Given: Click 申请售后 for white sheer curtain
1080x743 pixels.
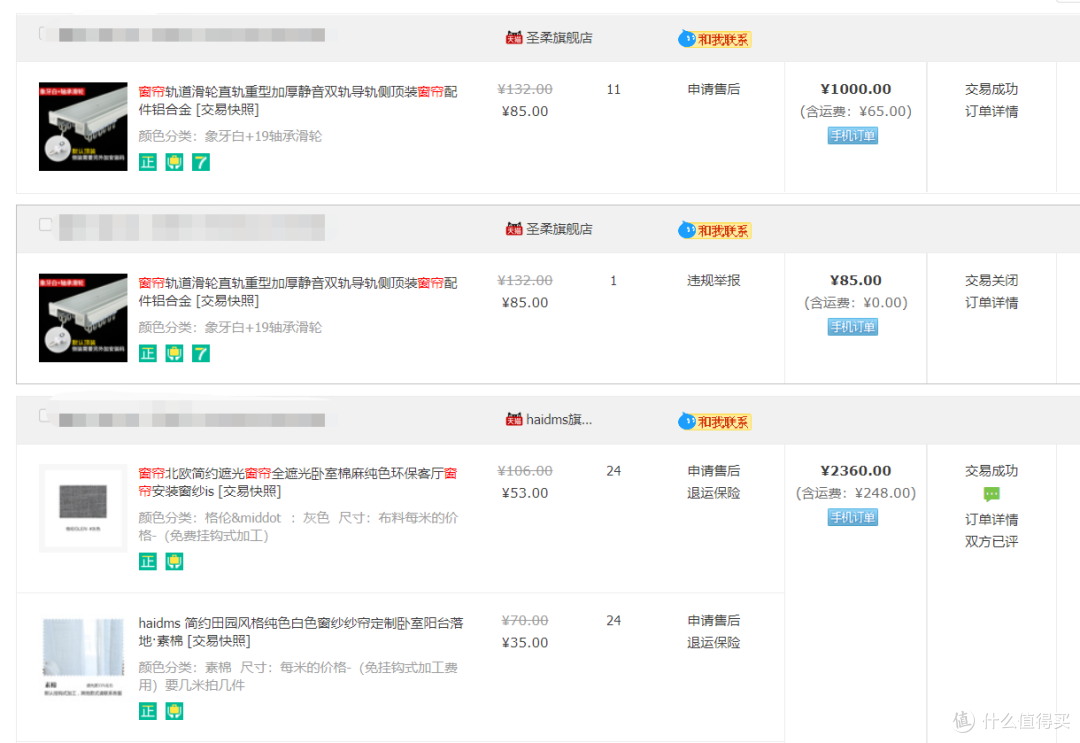Looking at the screenshot, I should [714, 620].
